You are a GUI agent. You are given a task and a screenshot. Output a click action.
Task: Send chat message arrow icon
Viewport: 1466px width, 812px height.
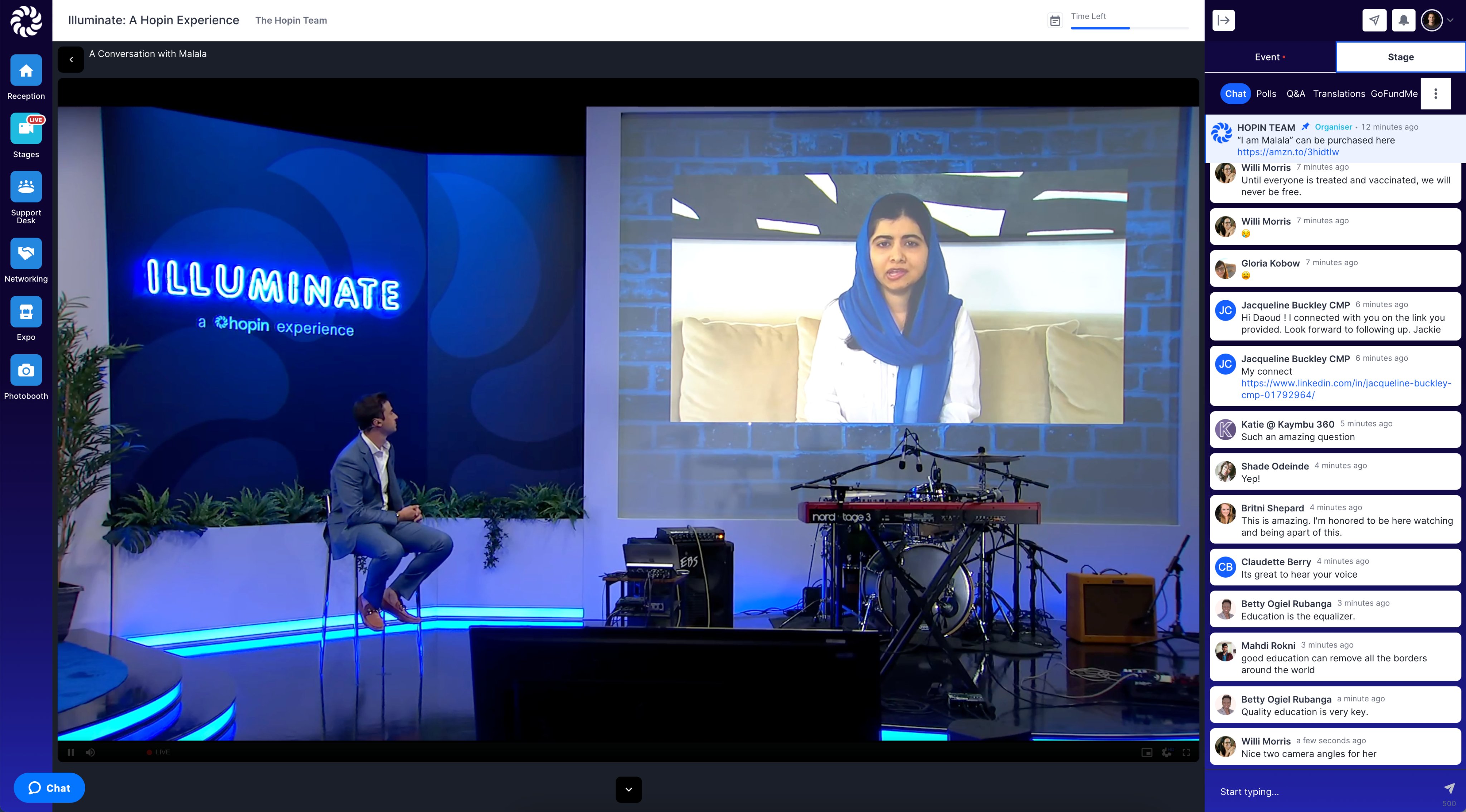[x=1450, y=788]
